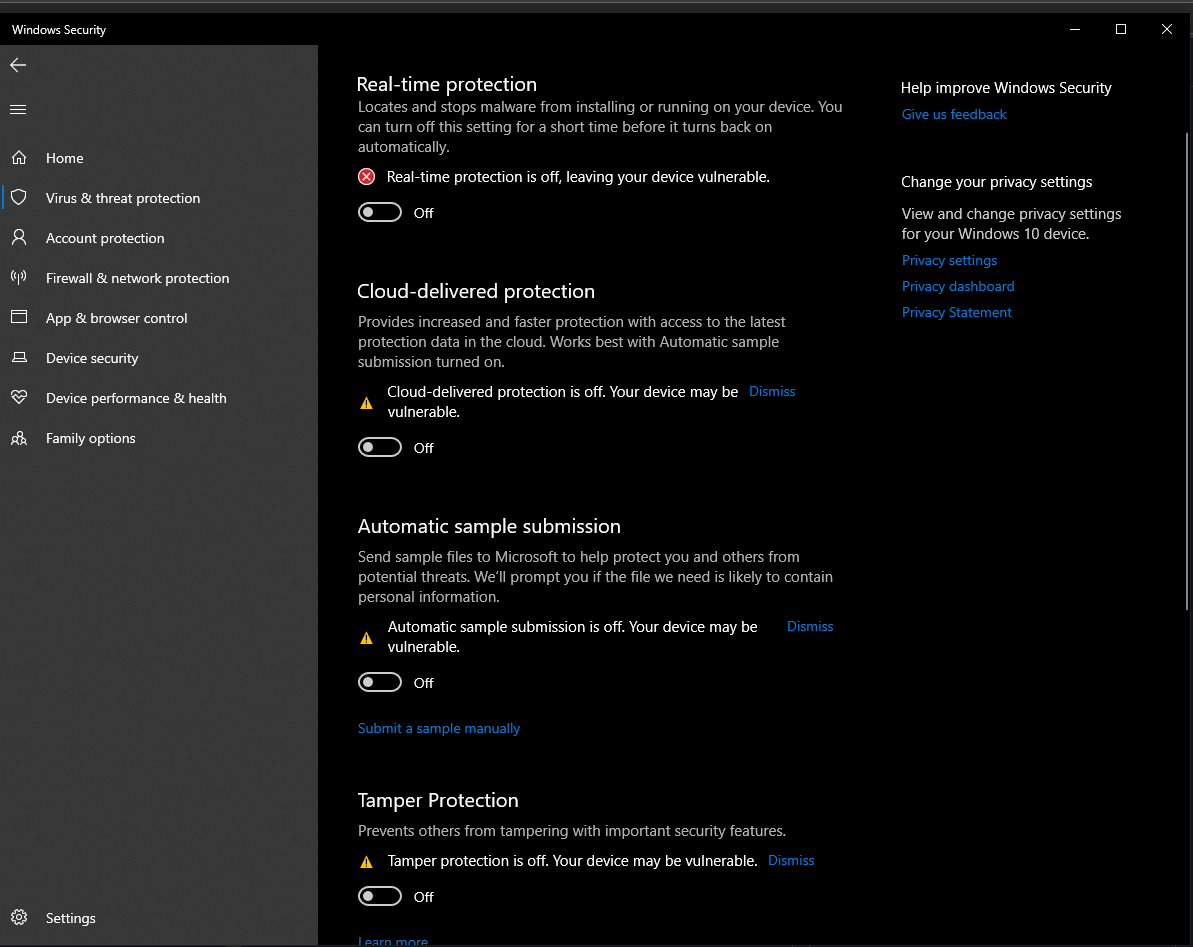
Task: Toggle Automatic sample submission on
Action: tap(380, 682)
